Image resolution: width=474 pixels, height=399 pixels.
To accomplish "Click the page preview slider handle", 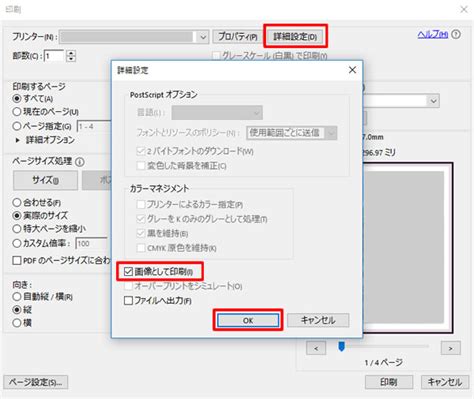I will pos(341,346).
